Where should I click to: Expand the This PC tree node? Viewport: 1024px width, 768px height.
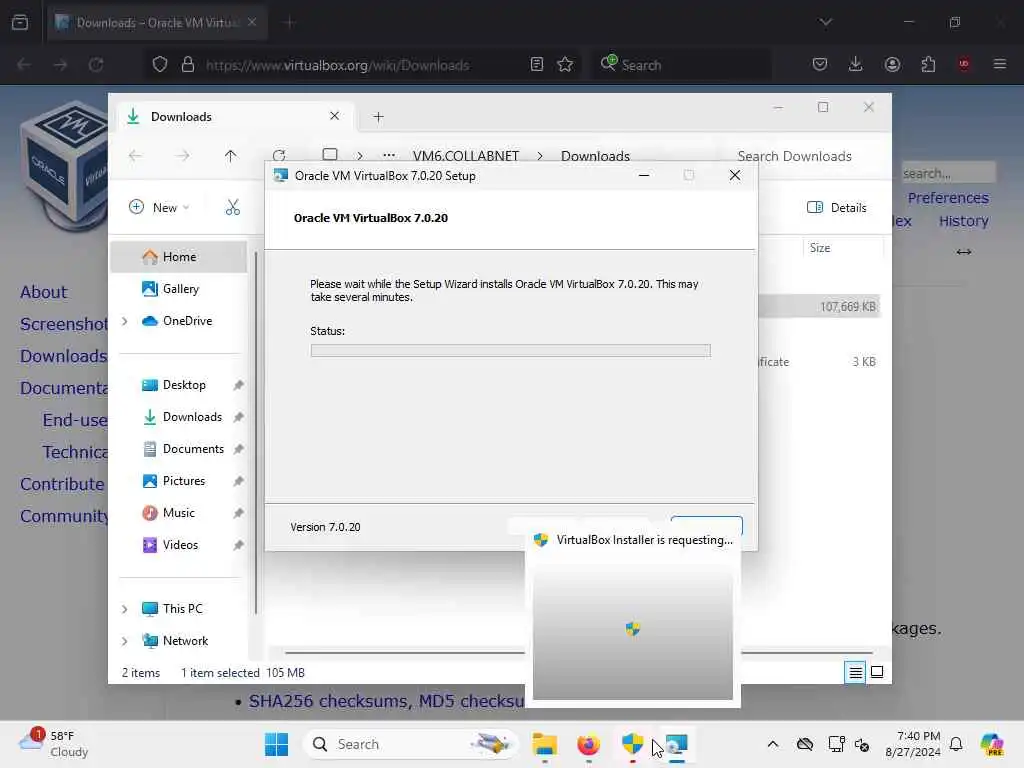(125, 609)
